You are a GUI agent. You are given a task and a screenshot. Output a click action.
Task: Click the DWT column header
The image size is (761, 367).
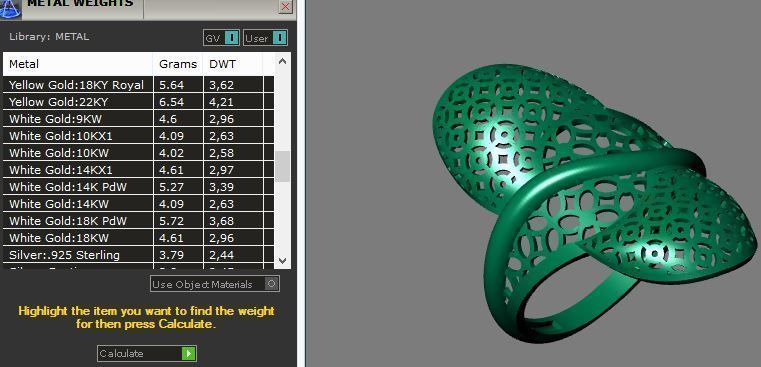[x=233, y=64]
